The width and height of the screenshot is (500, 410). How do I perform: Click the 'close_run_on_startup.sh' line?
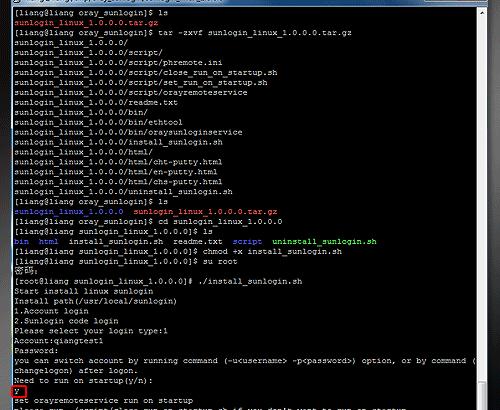[146, 73]
